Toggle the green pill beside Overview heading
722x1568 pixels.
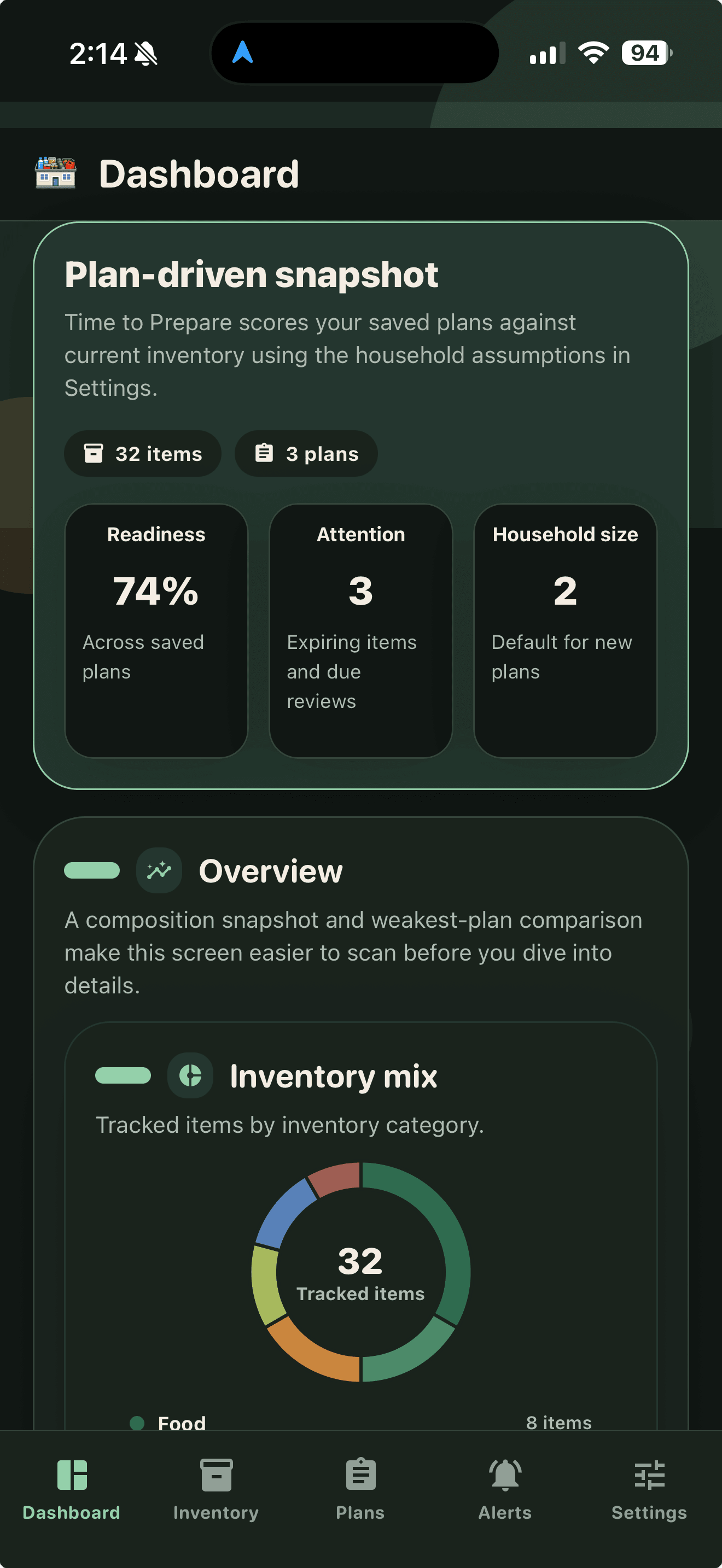point(91,870)
